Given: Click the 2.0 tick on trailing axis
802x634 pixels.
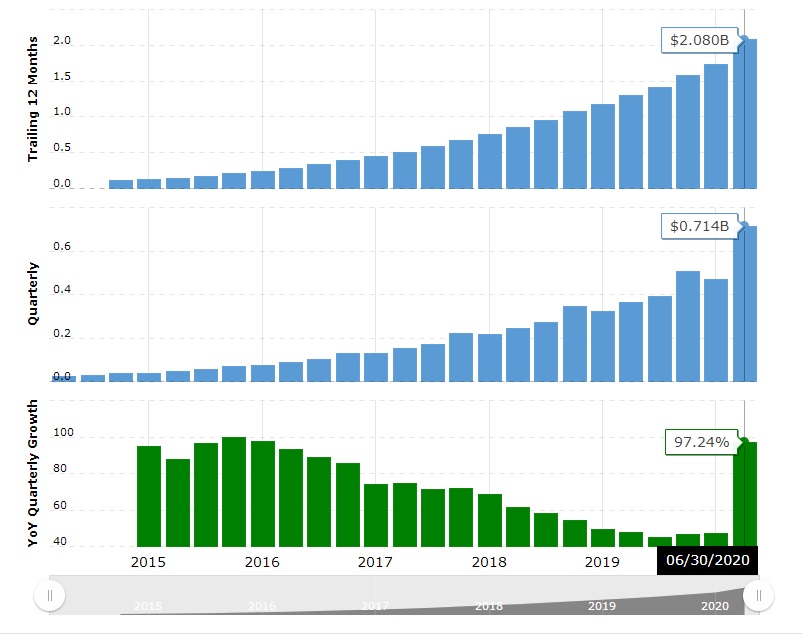Looking at the screenshot, I should [x=62, y=40].
